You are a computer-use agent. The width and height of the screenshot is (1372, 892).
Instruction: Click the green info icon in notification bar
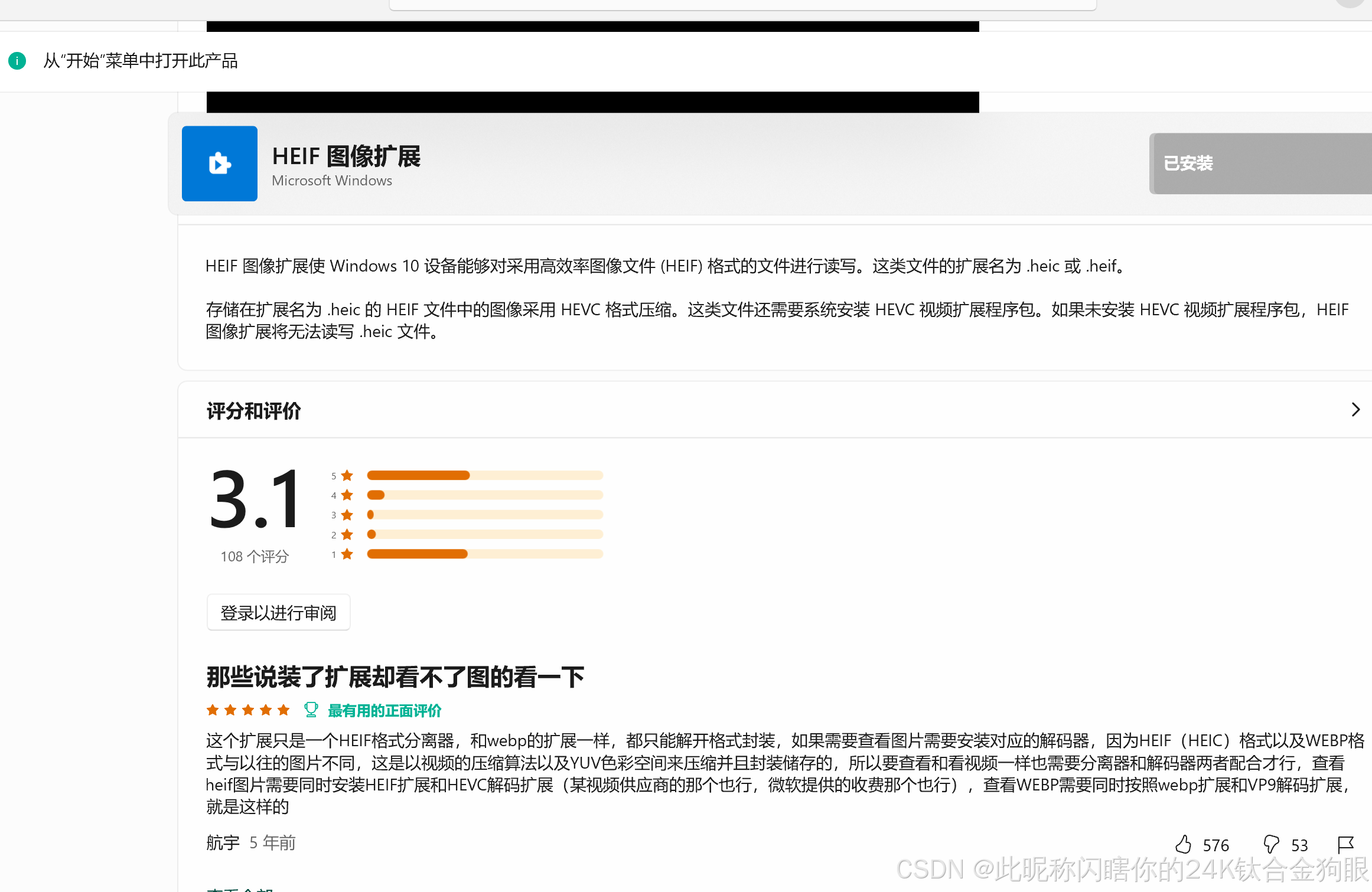tap(17, 61)
